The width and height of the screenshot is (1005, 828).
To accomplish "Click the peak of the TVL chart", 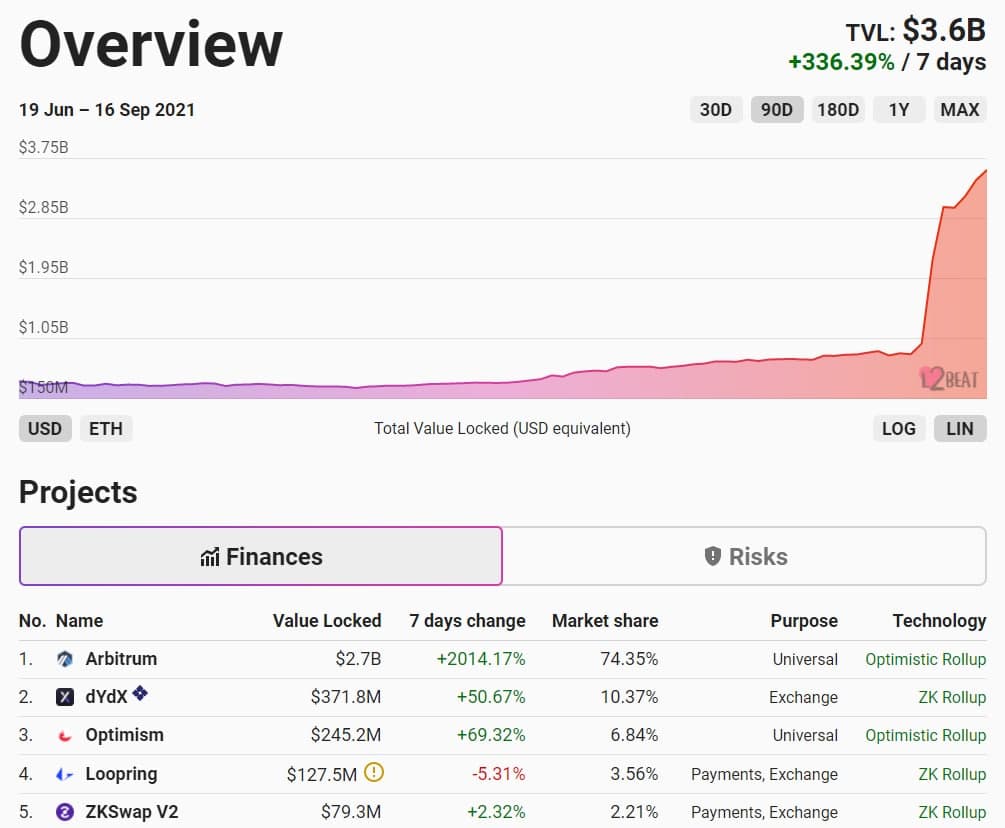I will pyautogui.click(x=985, y=172).
